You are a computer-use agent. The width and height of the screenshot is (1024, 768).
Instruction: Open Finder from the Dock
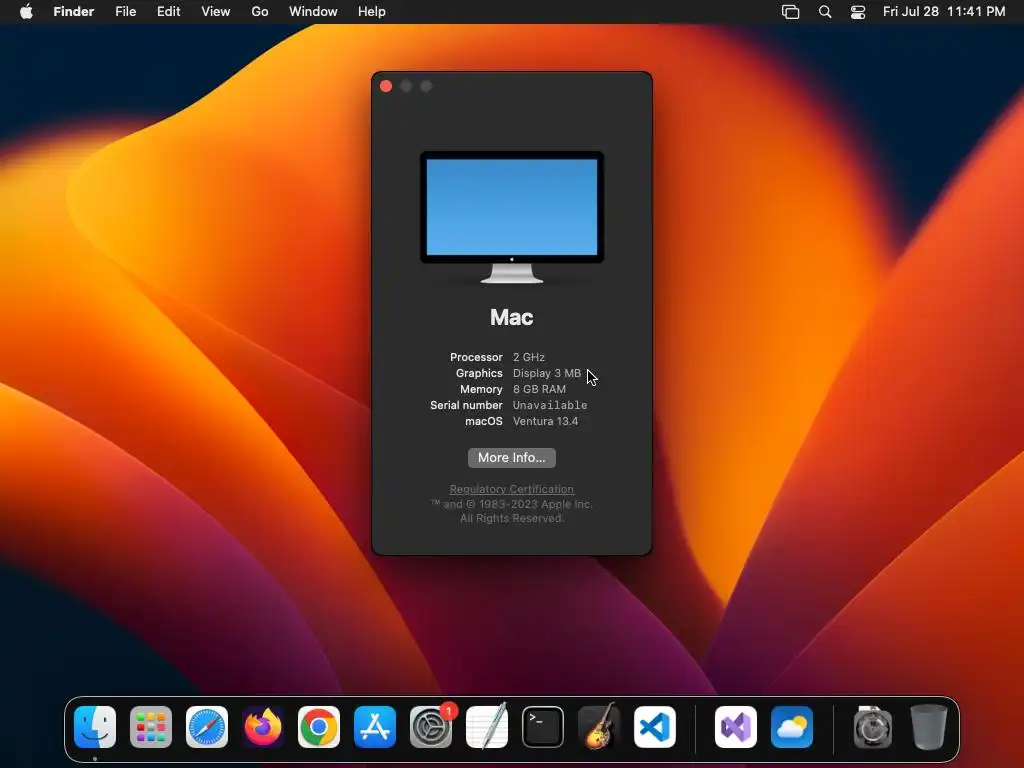pyautogui.click(x=95, y=727)
